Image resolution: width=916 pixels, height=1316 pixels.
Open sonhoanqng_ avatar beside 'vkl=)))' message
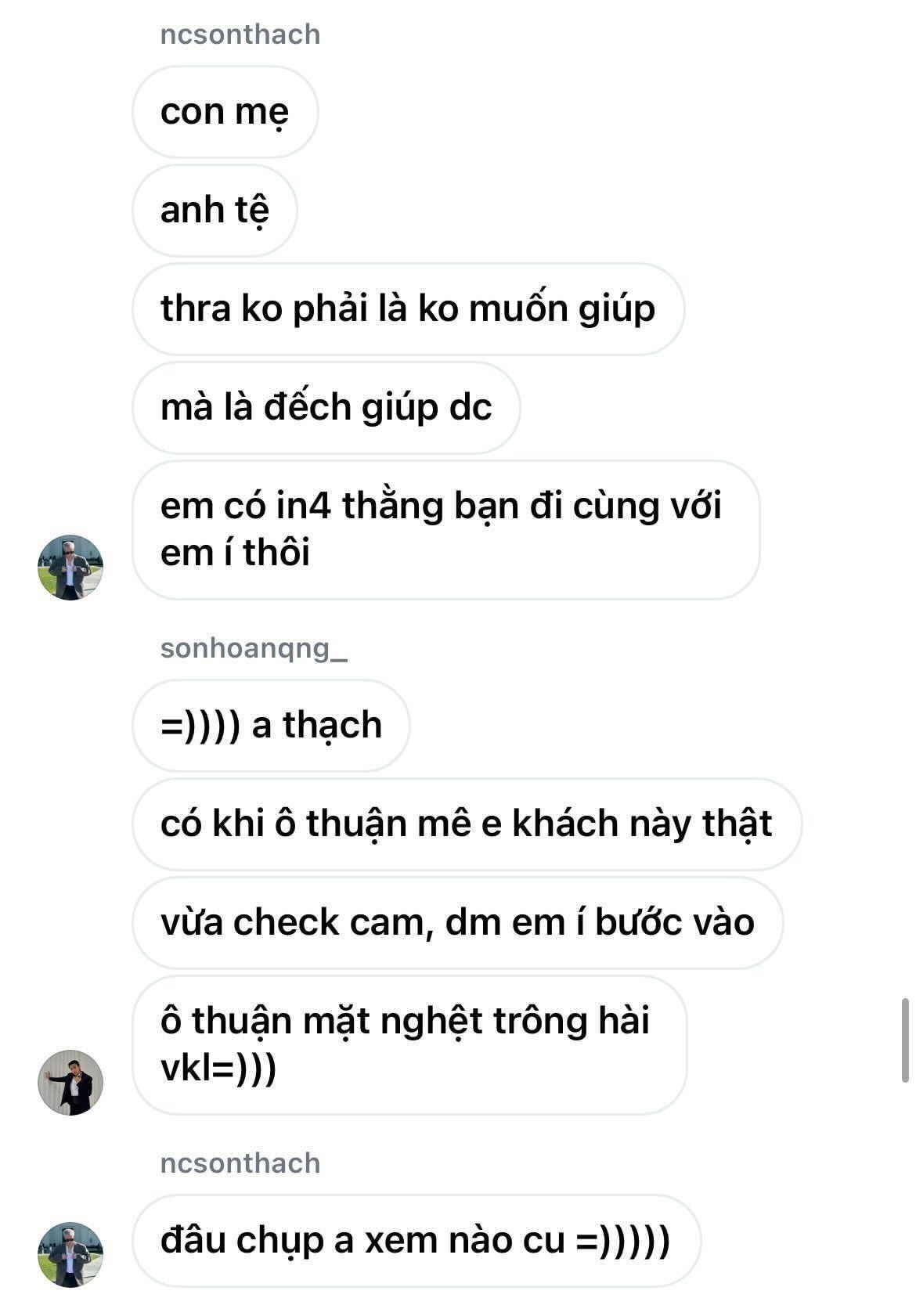coord(70,1083)
